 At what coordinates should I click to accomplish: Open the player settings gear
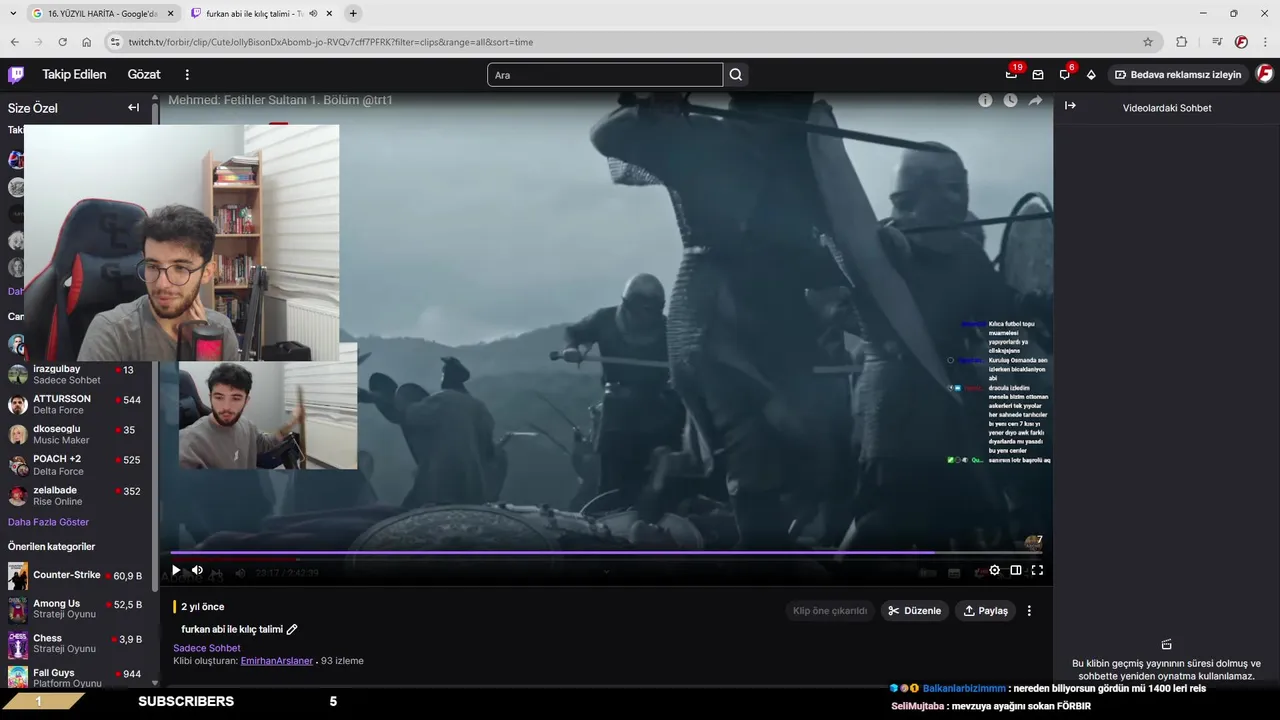pos(994,570)
